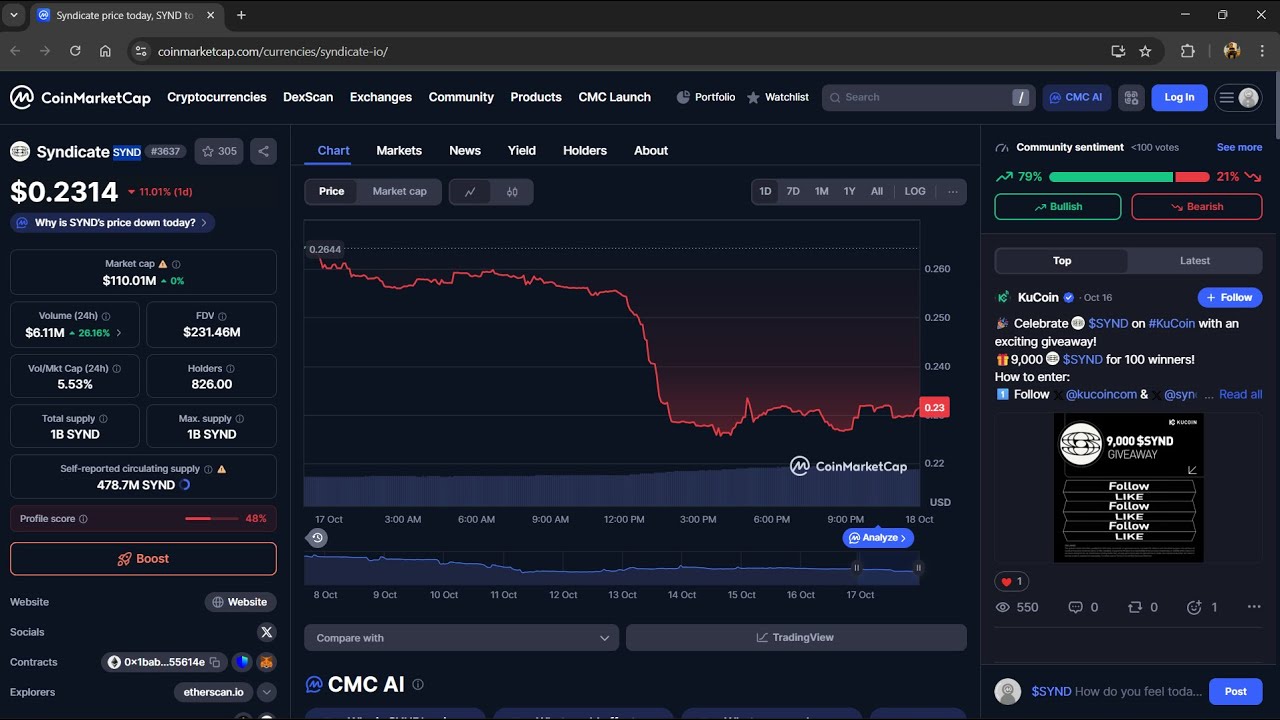Switch to the Yield tab

tap(522, 151)
